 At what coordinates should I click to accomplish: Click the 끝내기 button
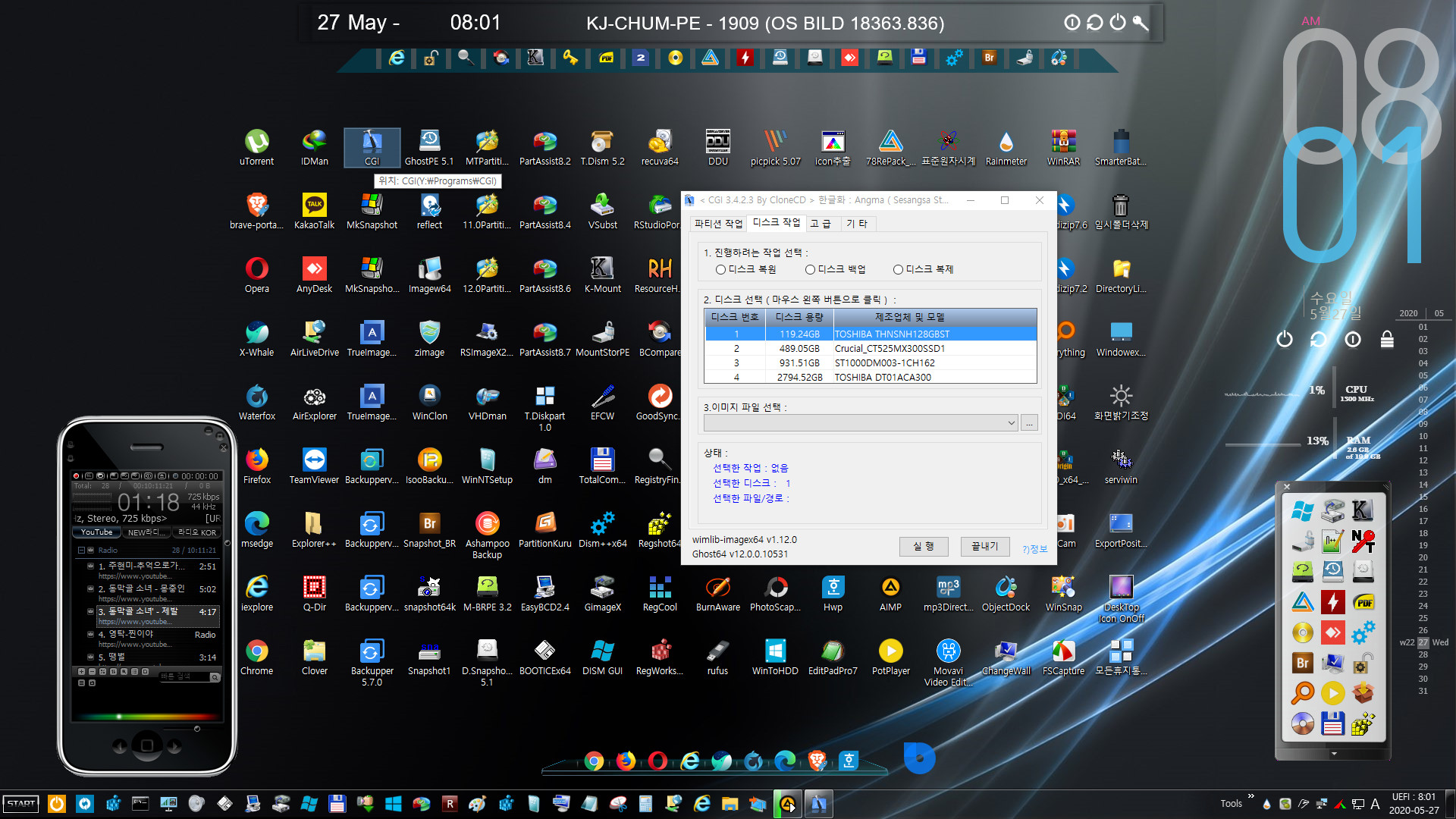tap(984, 546)
